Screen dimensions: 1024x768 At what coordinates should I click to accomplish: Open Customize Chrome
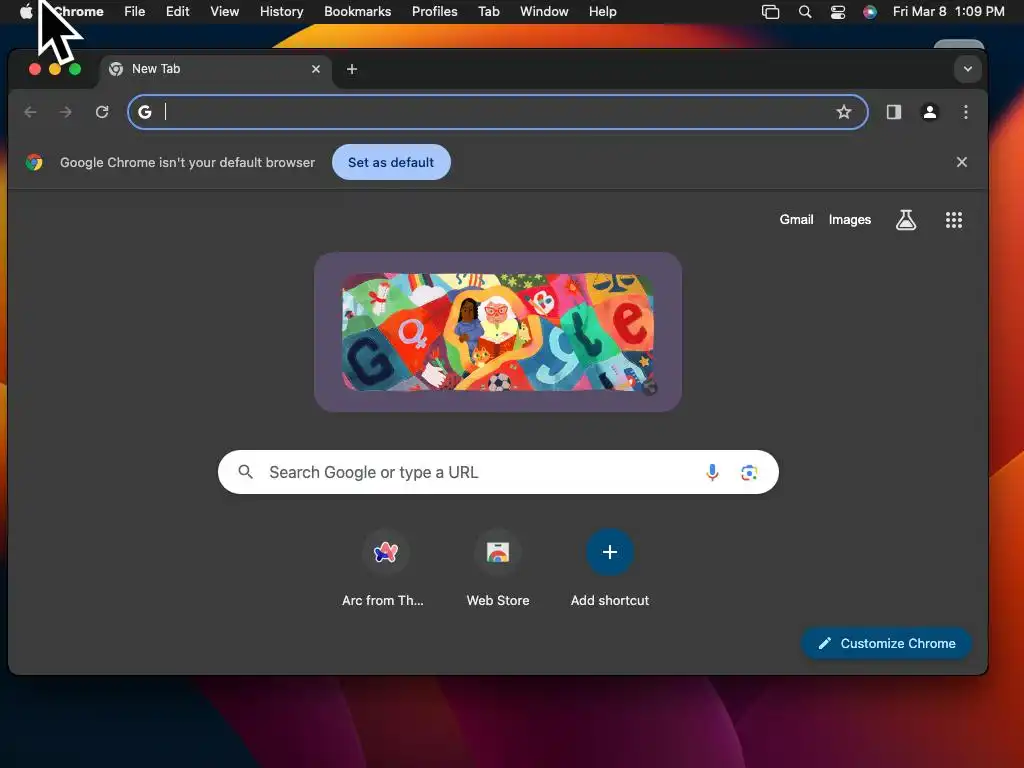[x=886, y=643]
